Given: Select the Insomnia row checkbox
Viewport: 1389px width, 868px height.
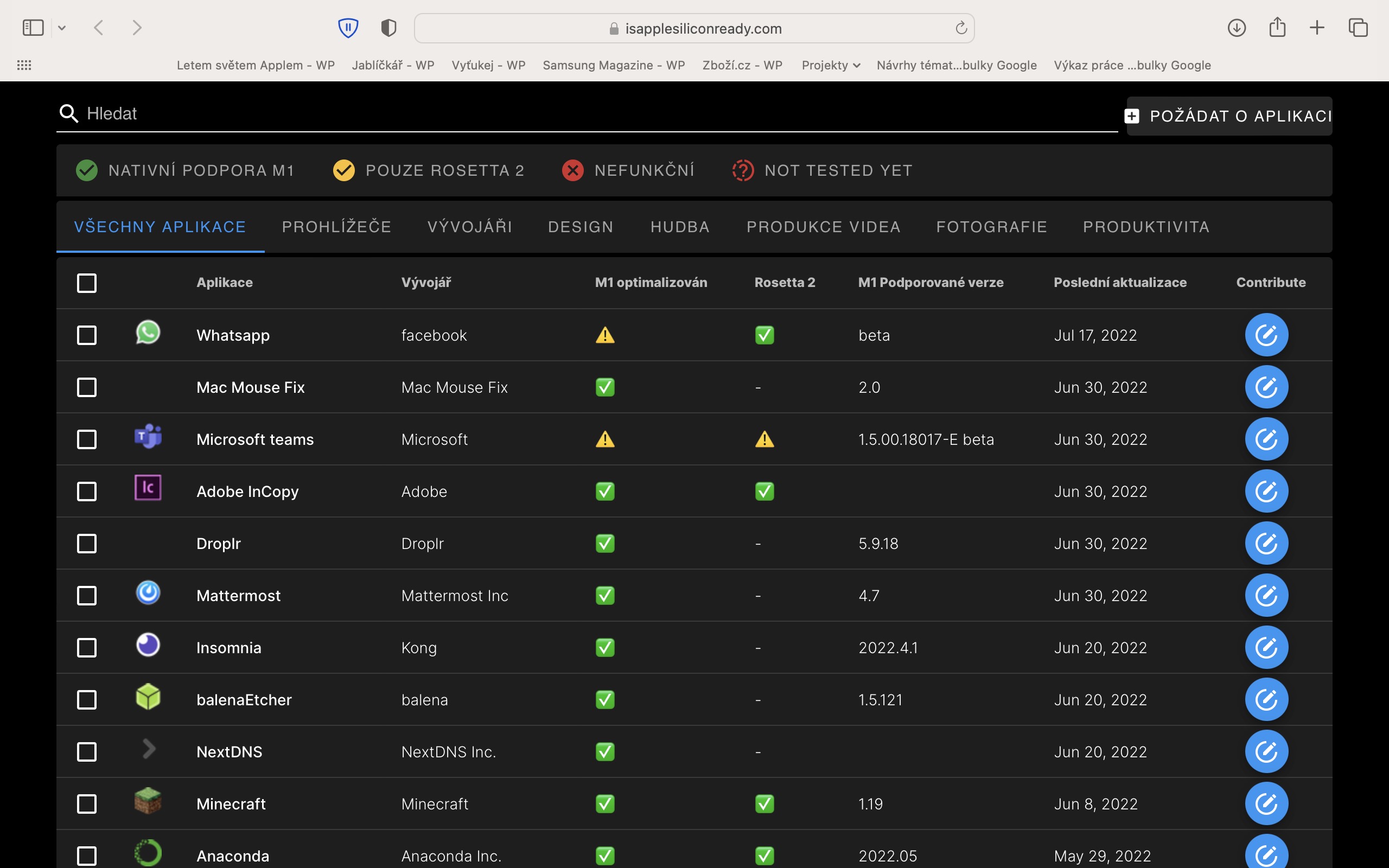Looking at the screenshot, I should pos(87,648).
